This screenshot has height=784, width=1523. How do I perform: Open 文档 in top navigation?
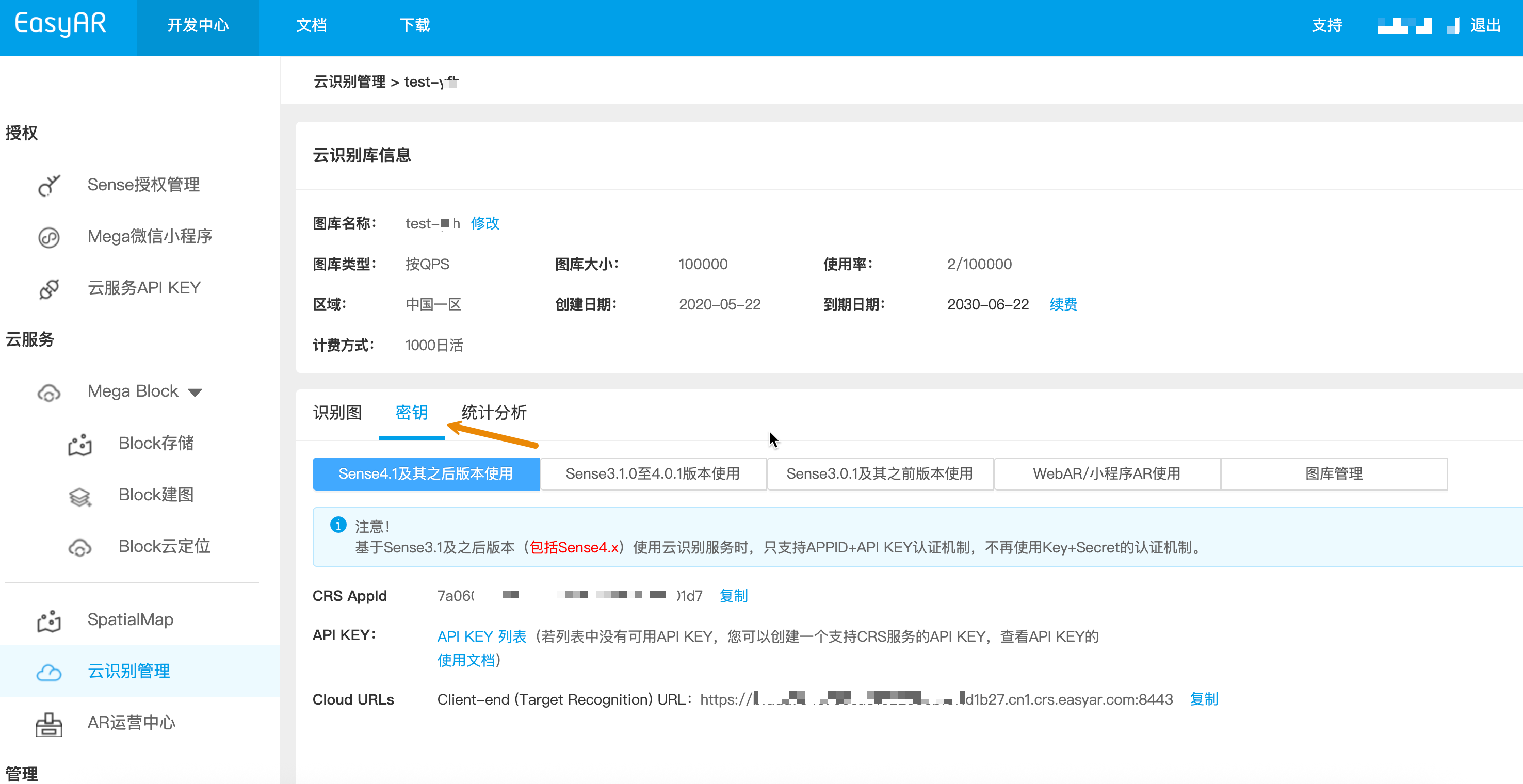312,25
